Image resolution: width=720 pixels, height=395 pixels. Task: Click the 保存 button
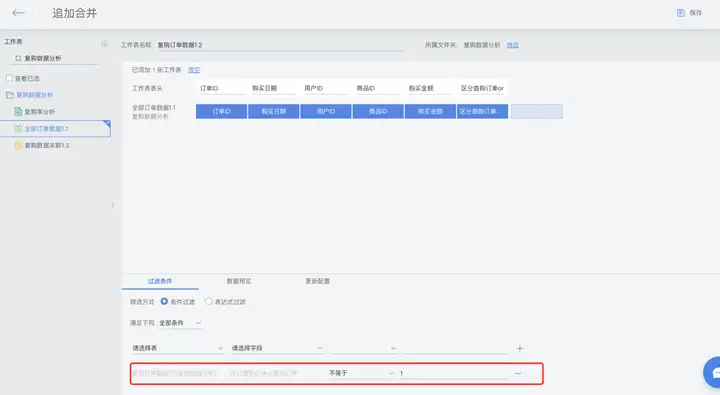click(690, 13)
